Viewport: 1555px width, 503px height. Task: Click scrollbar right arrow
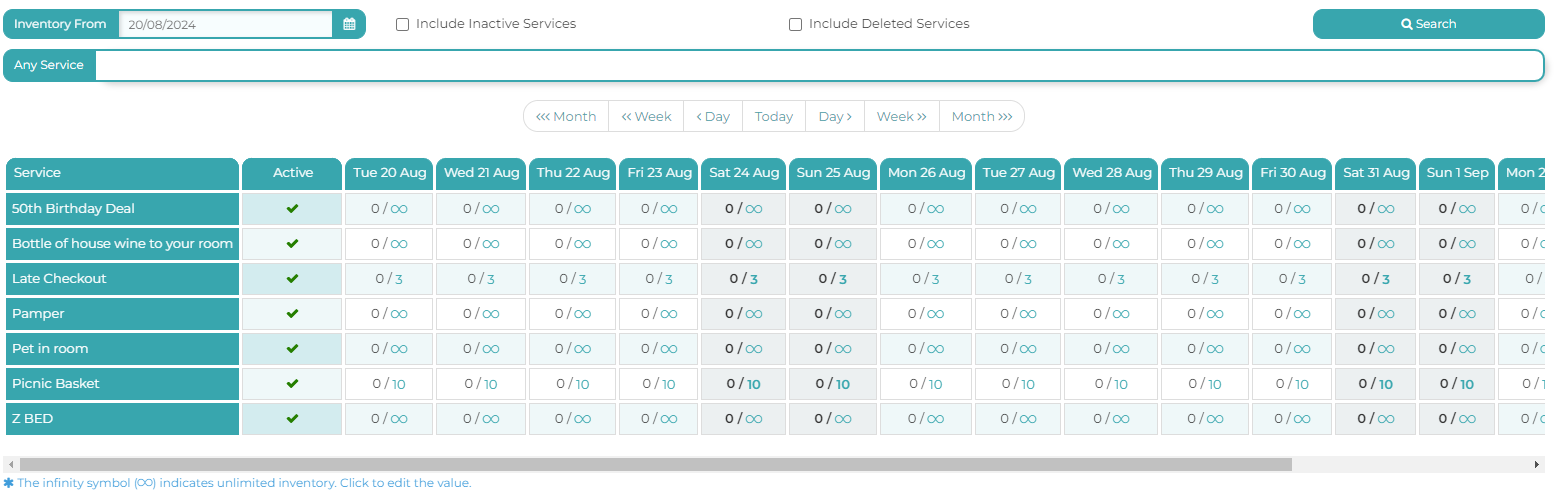1538,465
